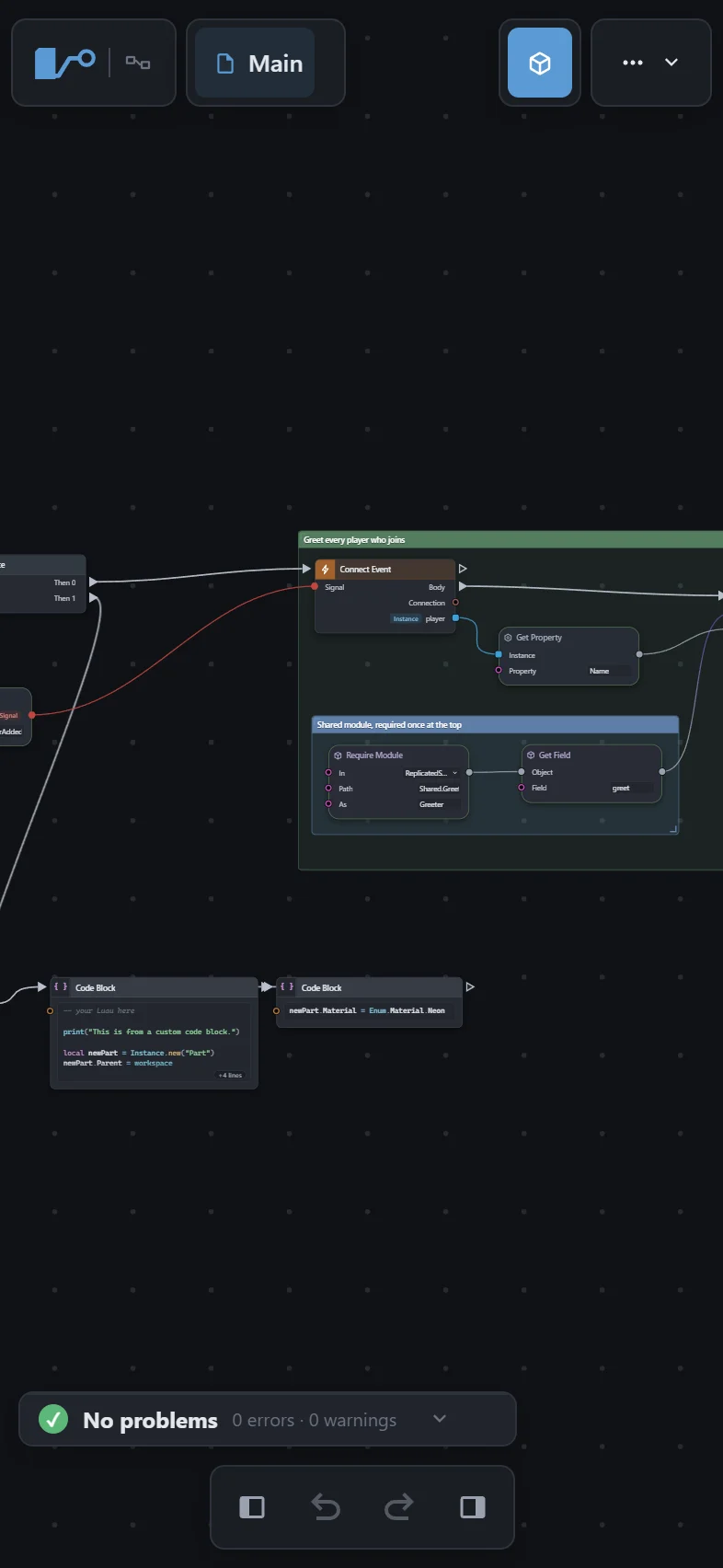Click the 0 errors · 0 warnings text
This screenshot has width=723, height=1568.
pyautogui.click(x=315, y=1420)
